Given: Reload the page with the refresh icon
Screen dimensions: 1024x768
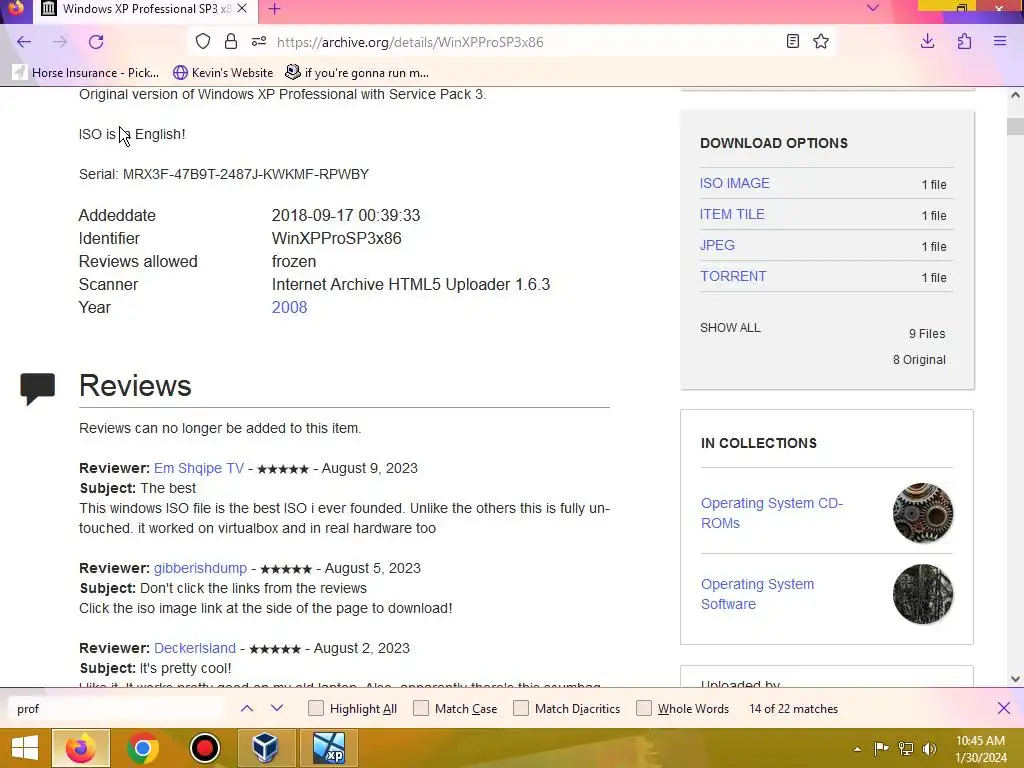Looking at the screenshot, I should click(96, 42).
